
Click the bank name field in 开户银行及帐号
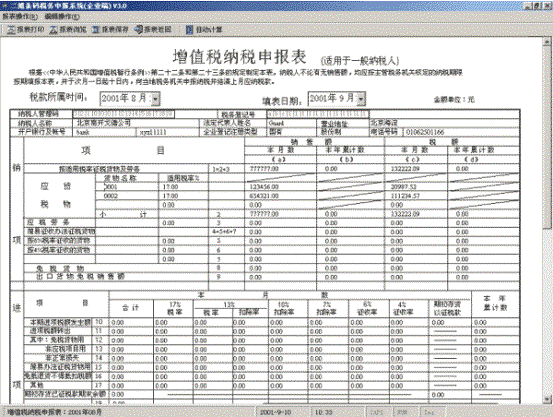105,132
